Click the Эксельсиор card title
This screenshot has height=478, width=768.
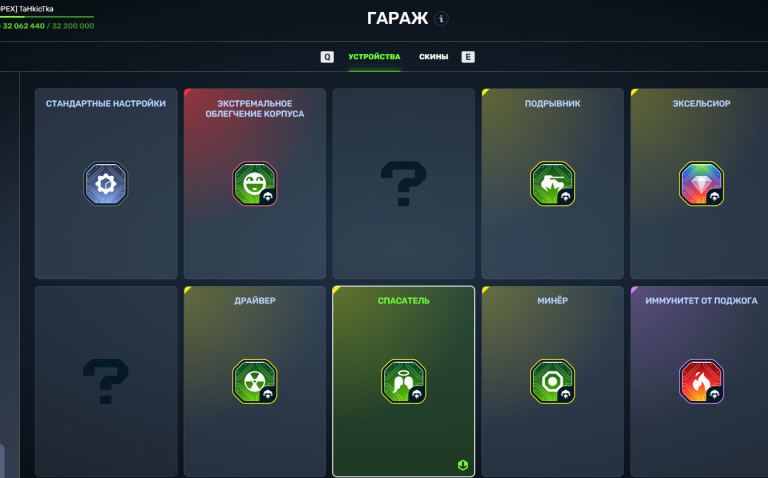click(701, 103)
